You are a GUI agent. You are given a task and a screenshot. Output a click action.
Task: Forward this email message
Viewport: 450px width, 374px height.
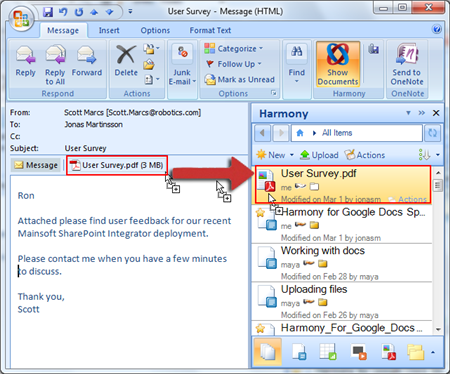pos(87,61)
